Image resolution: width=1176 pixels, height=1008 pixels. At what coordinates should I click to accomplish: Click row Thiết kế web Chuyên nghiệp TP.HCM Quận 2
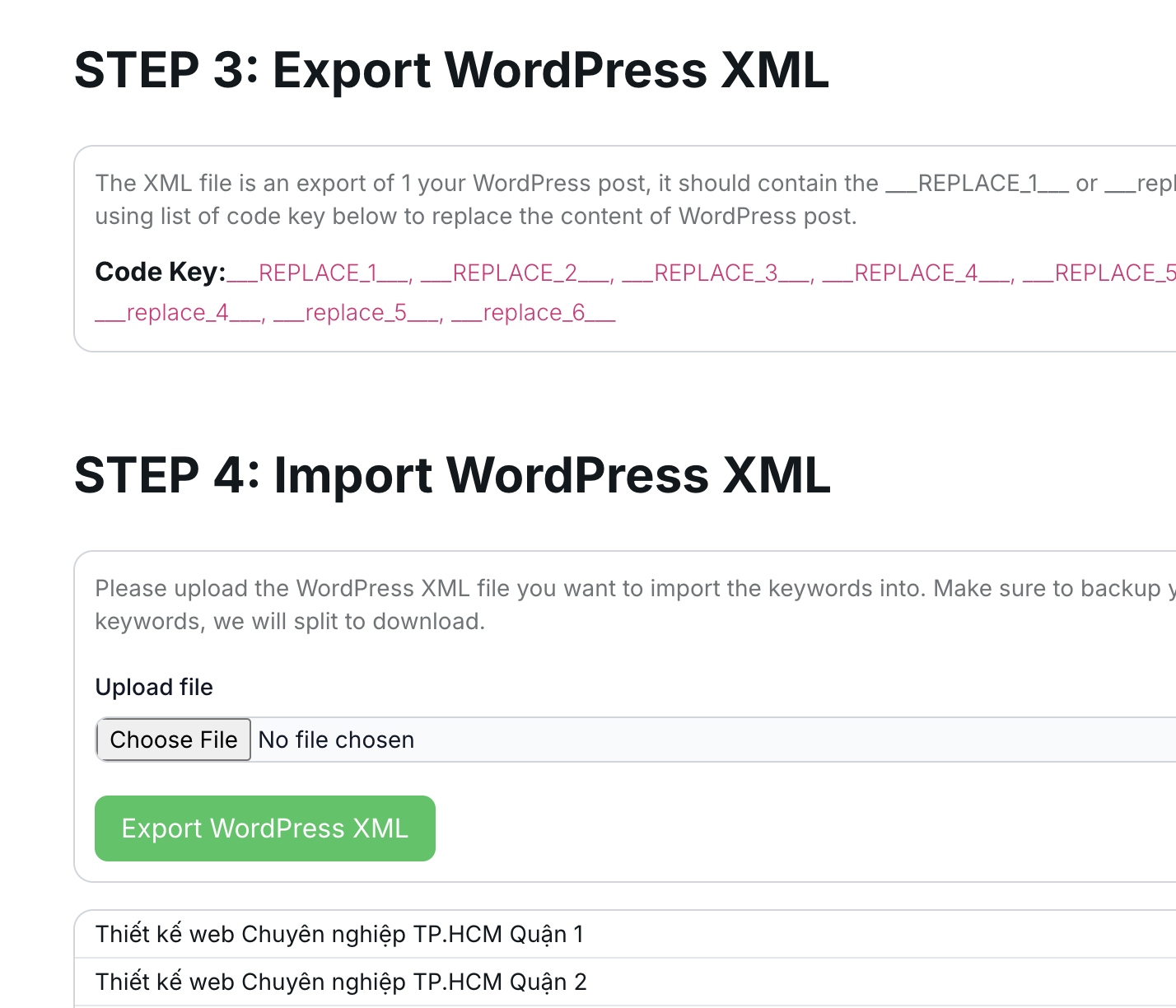click(x=625, y=982)
